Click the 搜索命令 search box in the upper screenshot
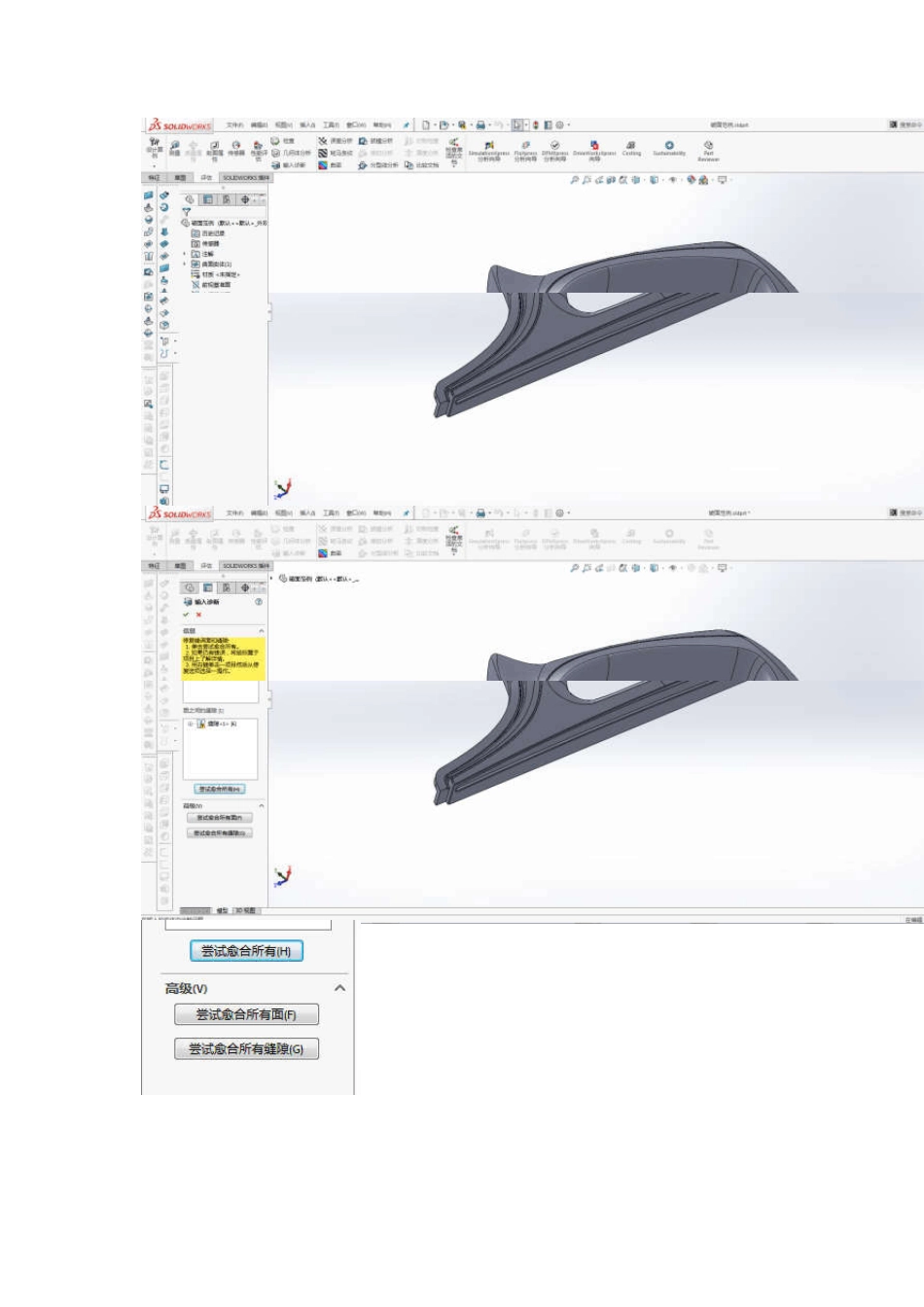Image resolution: width=924 pixels, height=1307 pixels. pos(906,124)
